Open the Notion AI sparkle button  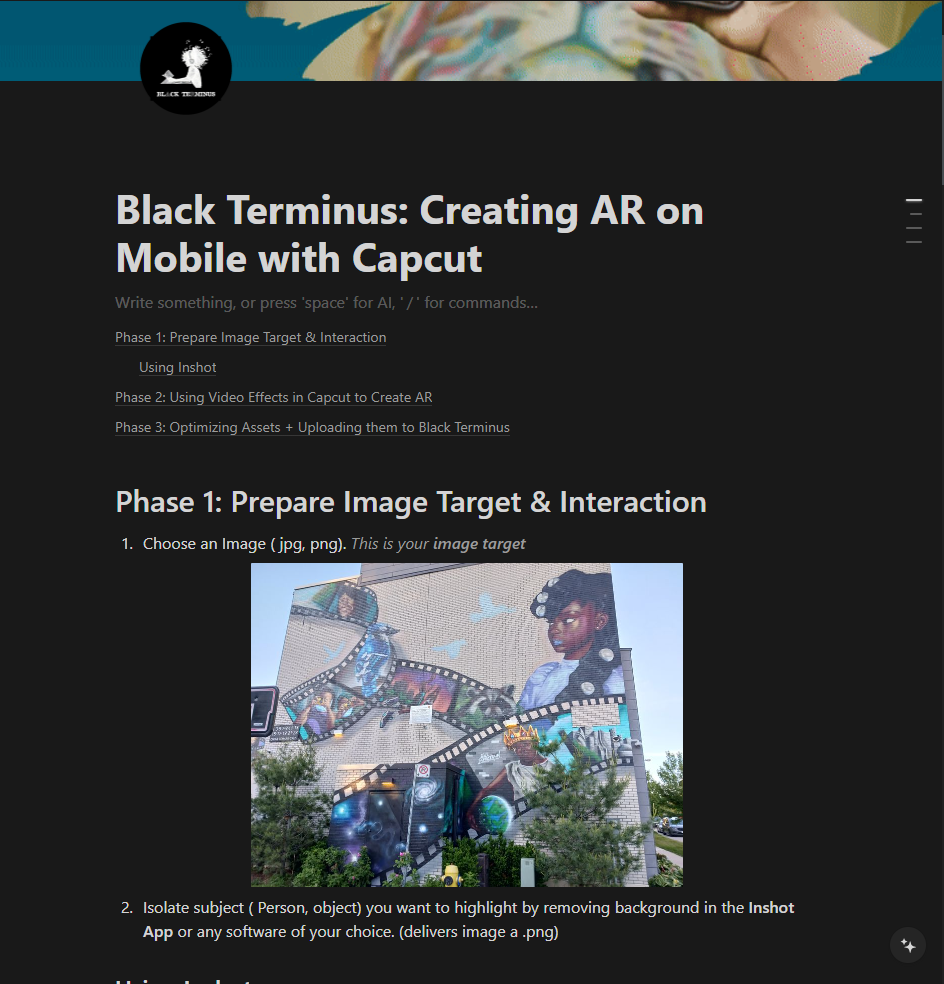tap(908, 945)
